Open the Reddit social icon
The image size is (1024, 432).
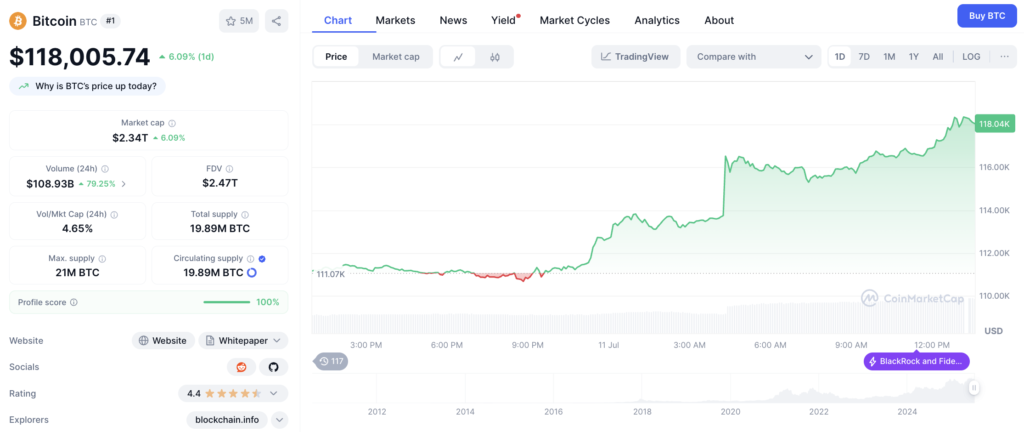(x=241, y=367)
